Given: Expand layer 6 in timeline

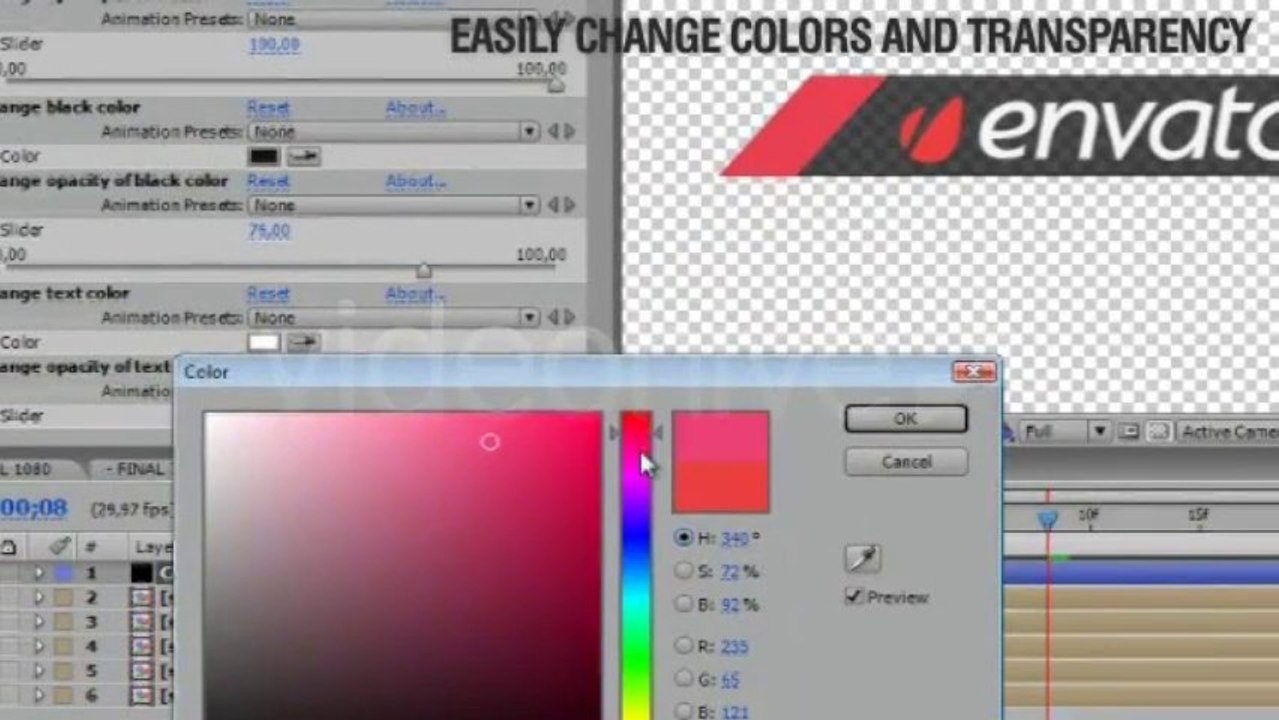Looking at the screenshot, I should click(39, 694).
